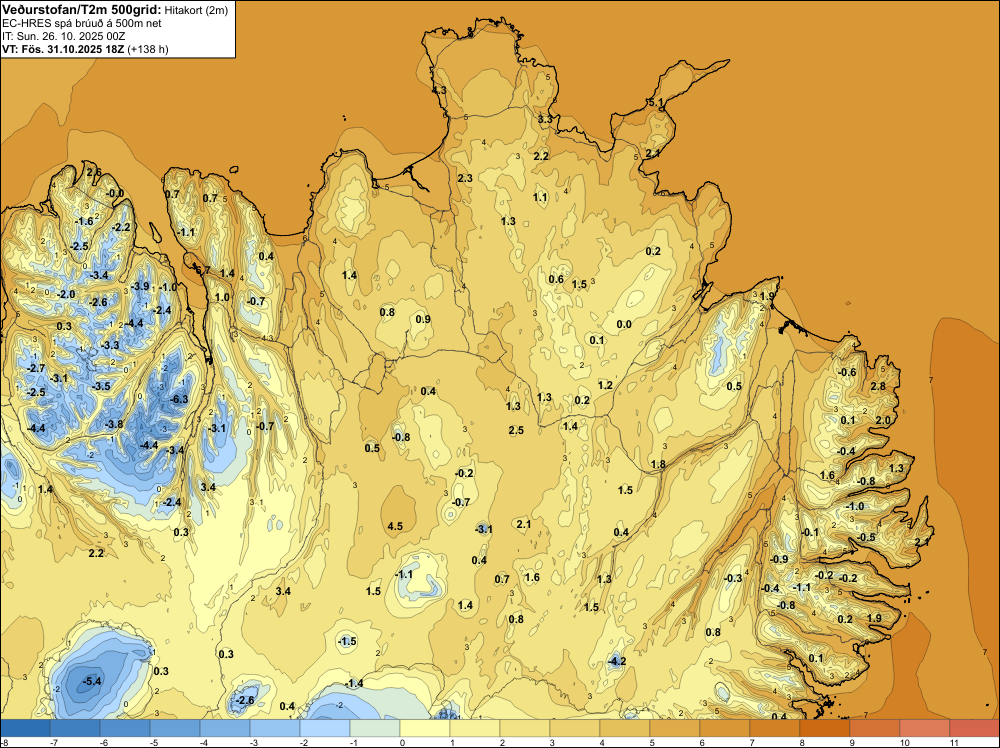The width and height of the screenshot is (1000, 748).
Task: Click the "2.8" temperature value
Action: point(878,386)
